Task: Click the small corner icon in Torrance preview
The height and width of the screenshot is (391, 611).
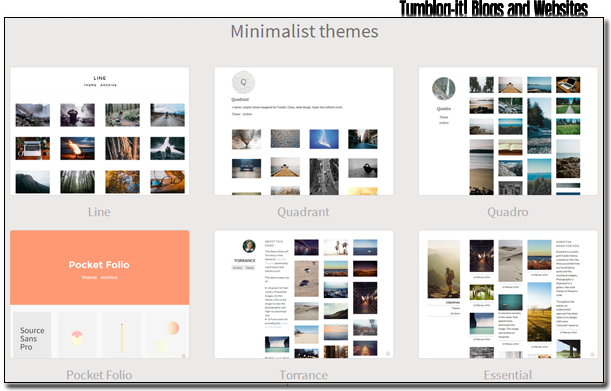Action: pyautogui.click(x=388, y=354)
